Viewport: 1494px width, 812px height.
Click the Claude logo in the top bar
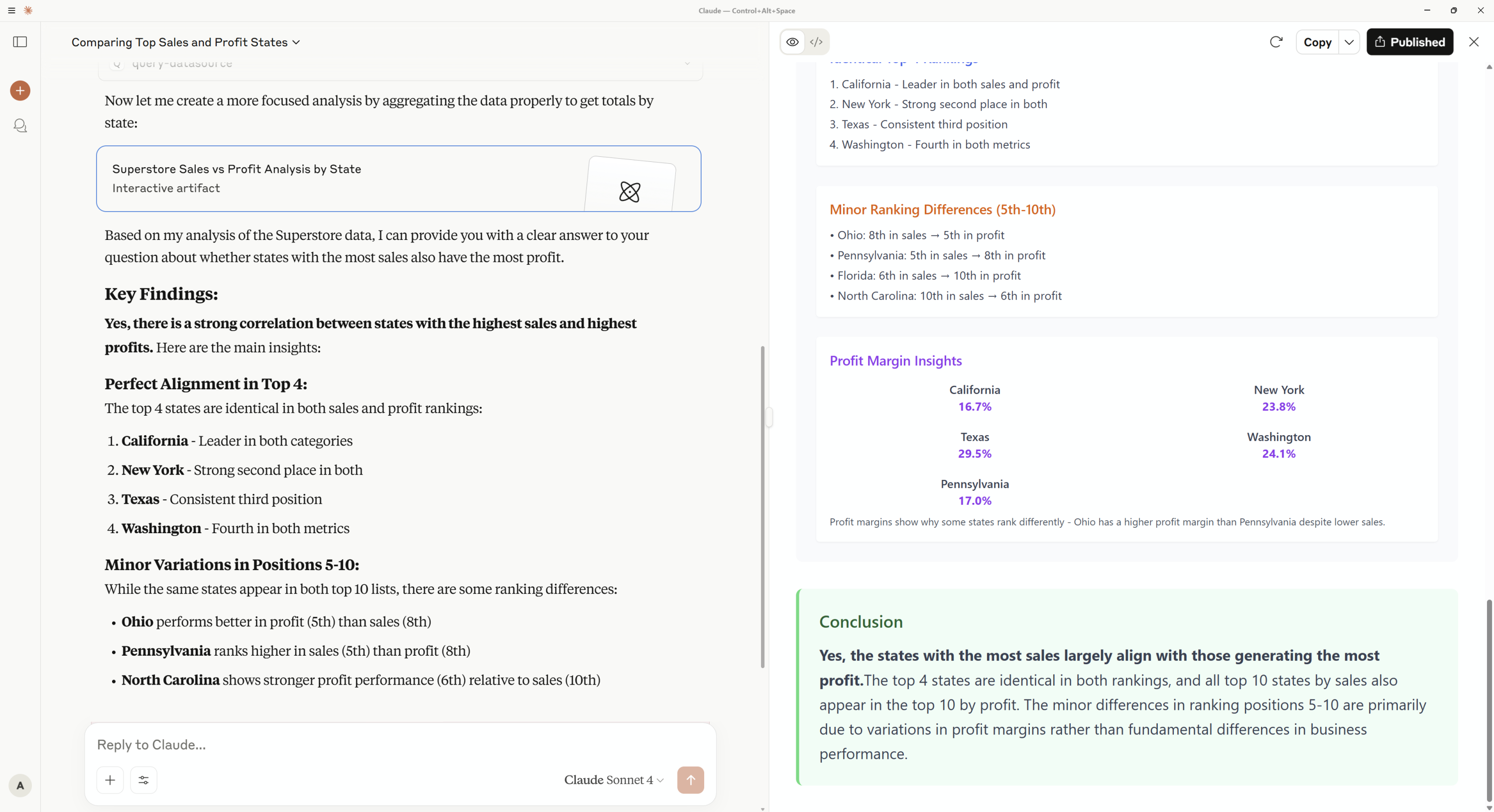coord(28,10)
